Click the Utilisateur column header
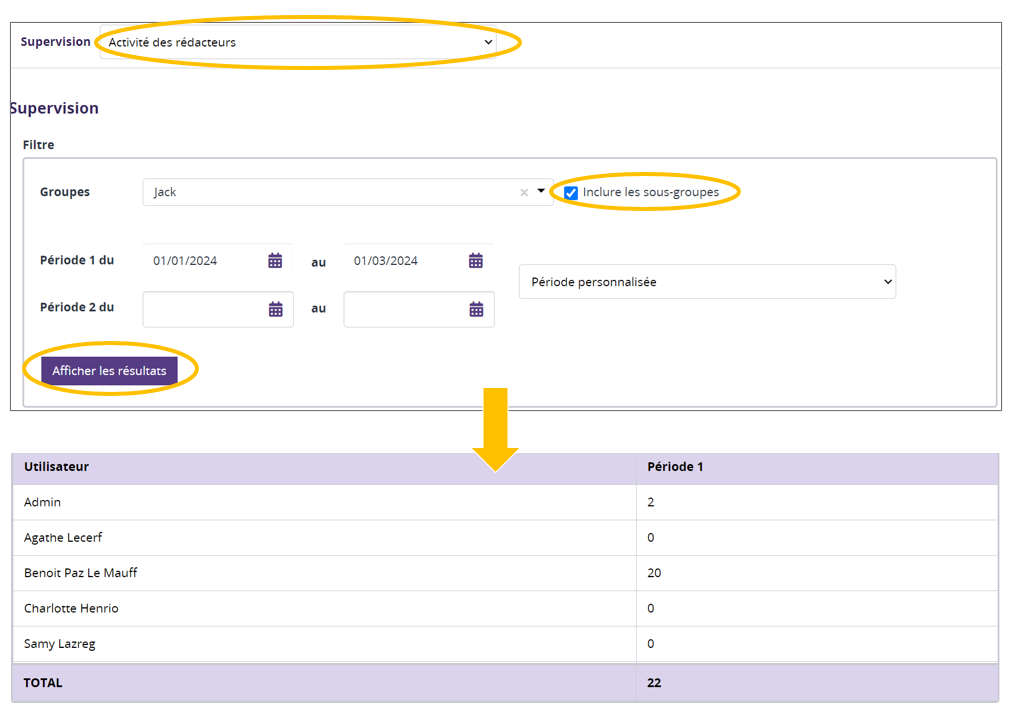Viewport: 1010px width, 713px height. click(57, 467)
